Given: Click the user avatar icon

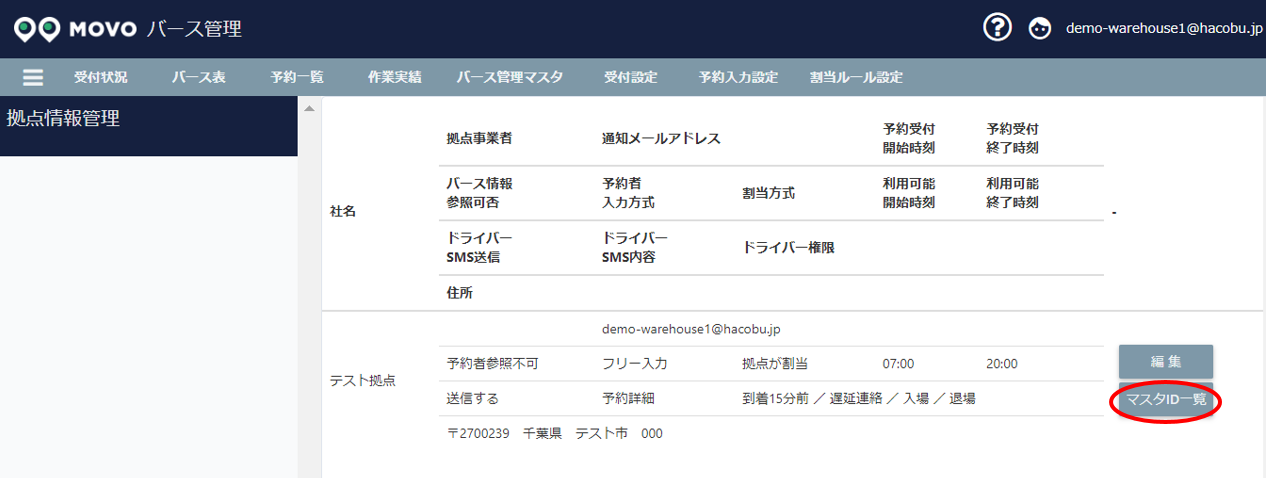Looking at the screenshot, I should (x=1040, y=29).
